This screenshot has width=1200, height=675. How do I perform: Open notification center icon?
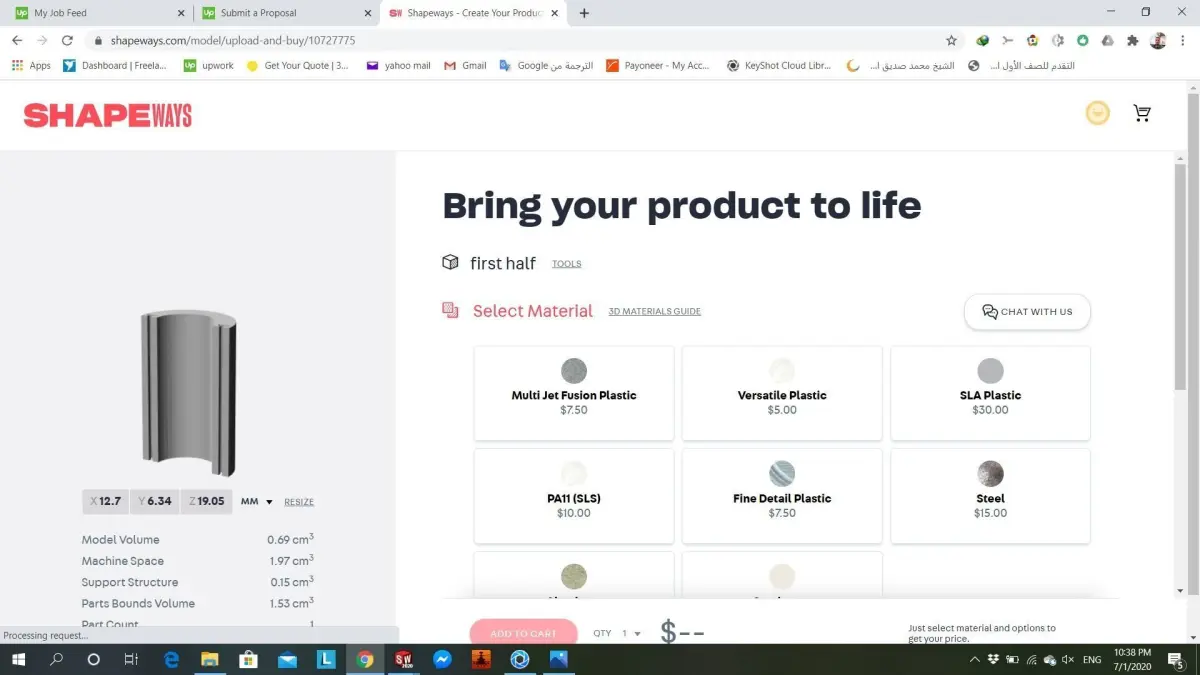(1176, 660)
